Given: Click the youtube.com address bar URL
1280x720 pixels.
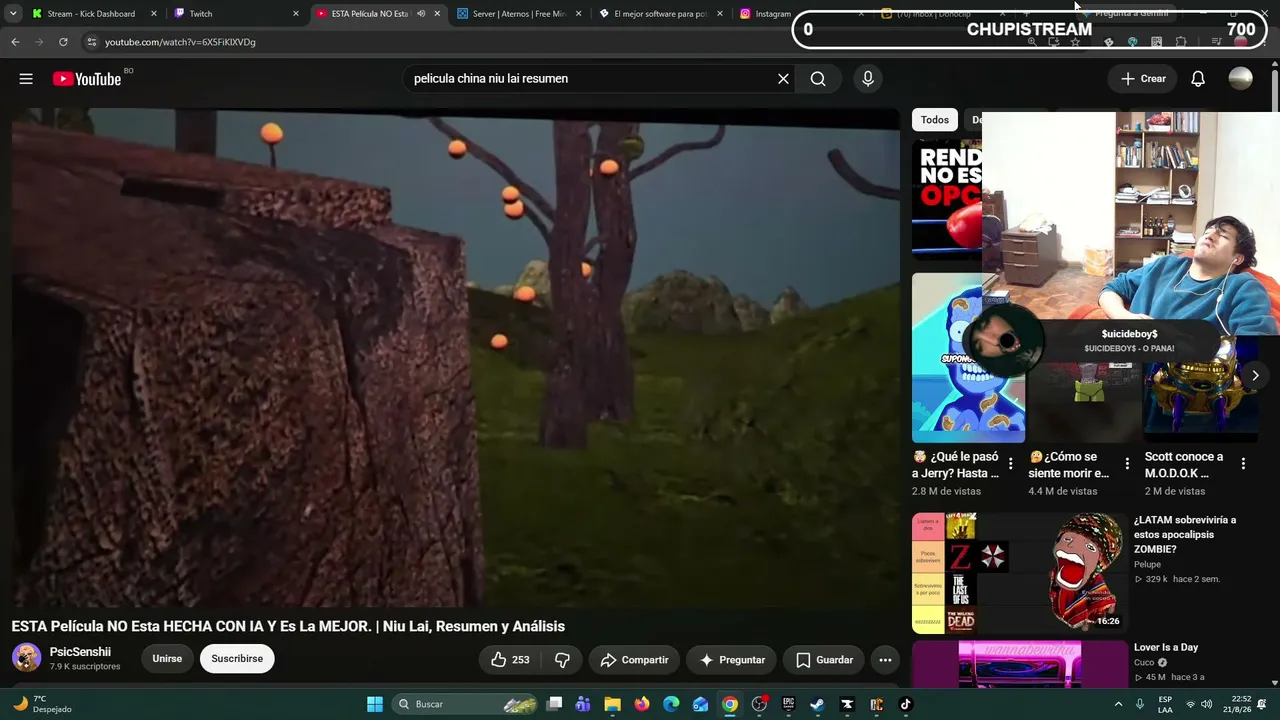Looking at the screenshot, I should click(x=180, y=43).
